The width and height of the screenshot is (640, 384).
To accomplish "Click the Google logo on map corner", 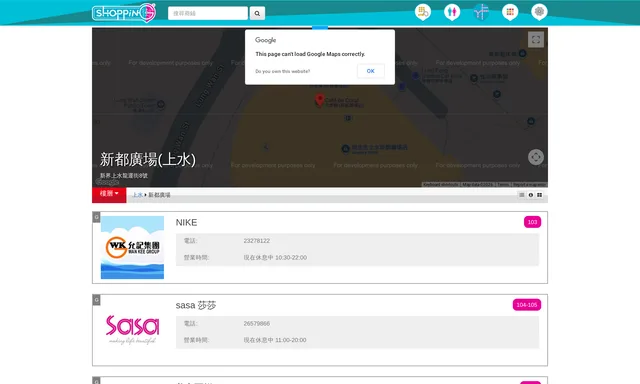I will [x=107, y=182].
